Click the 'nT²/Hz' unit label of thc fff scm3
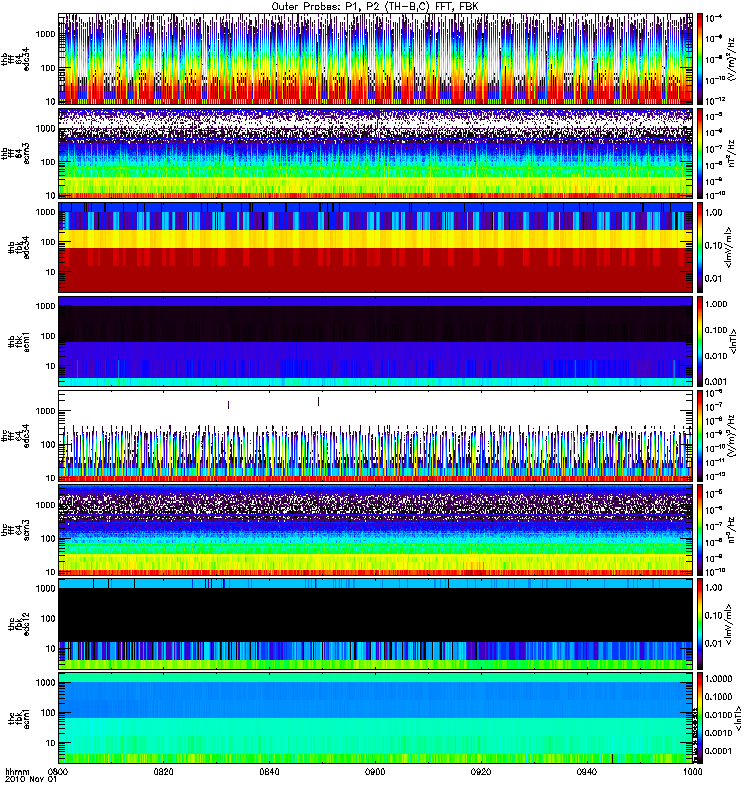The image size is (750, 800). tap(732, 530)
